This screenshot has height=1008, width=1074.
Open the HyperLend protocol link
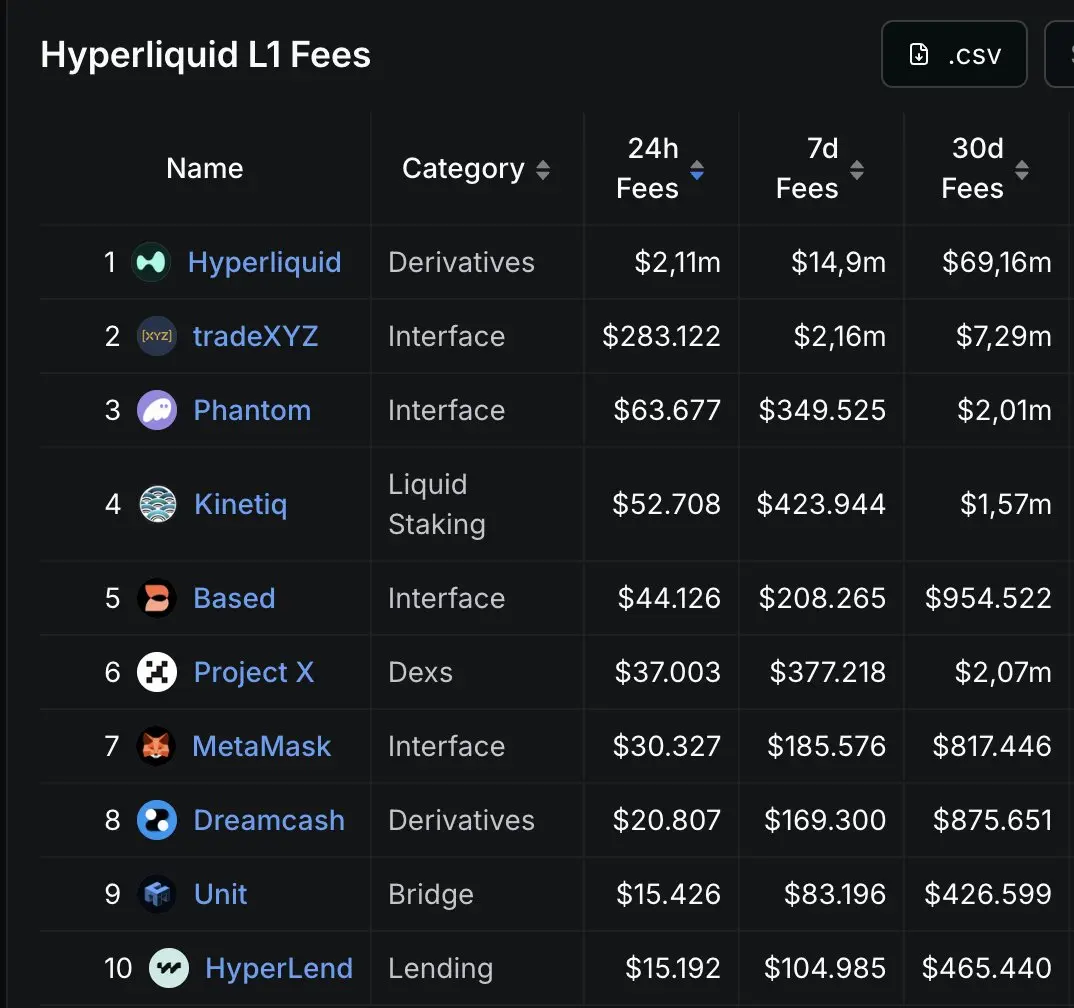point(279,968)
